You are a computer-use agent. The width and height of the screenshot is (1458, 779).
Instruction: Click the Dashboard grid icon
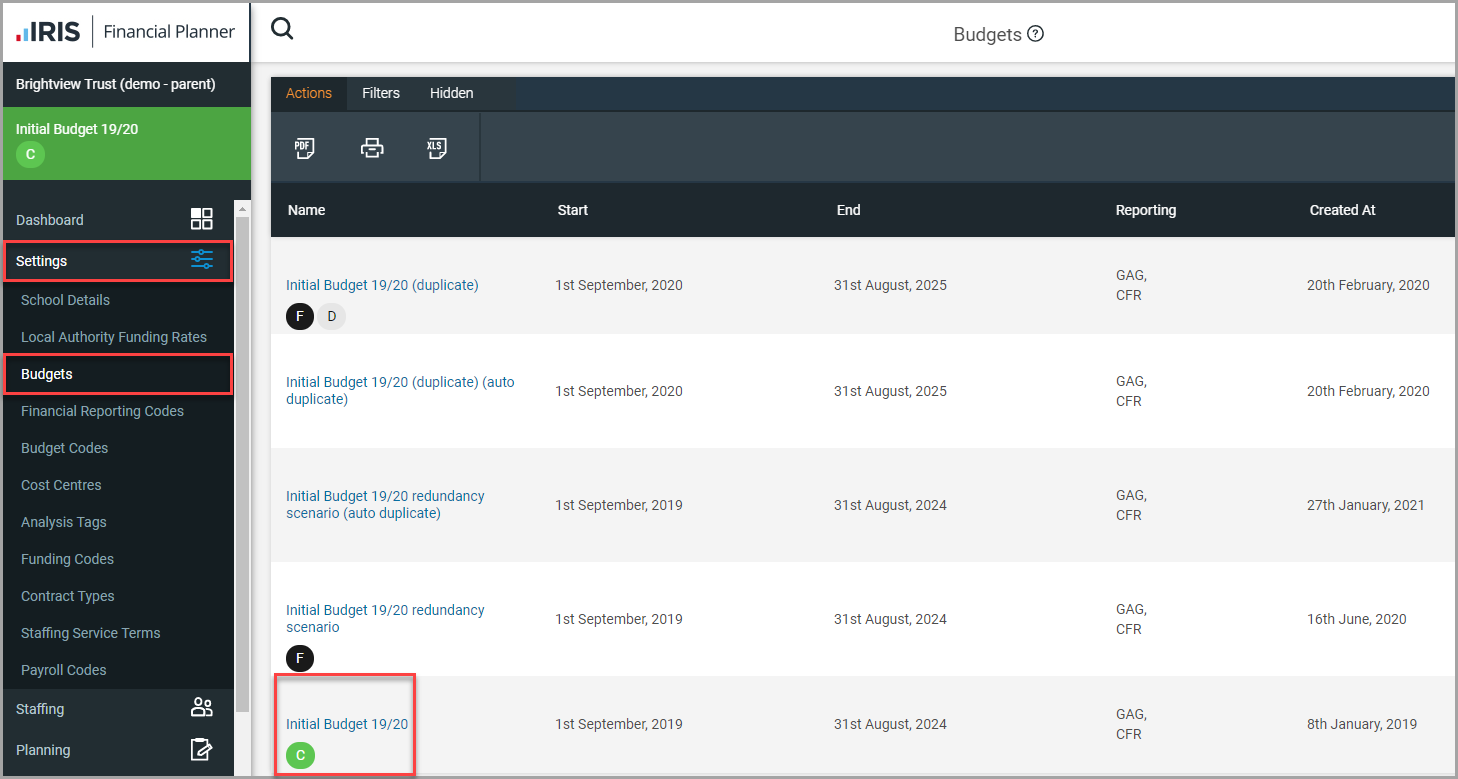click(x=202, y=220)
